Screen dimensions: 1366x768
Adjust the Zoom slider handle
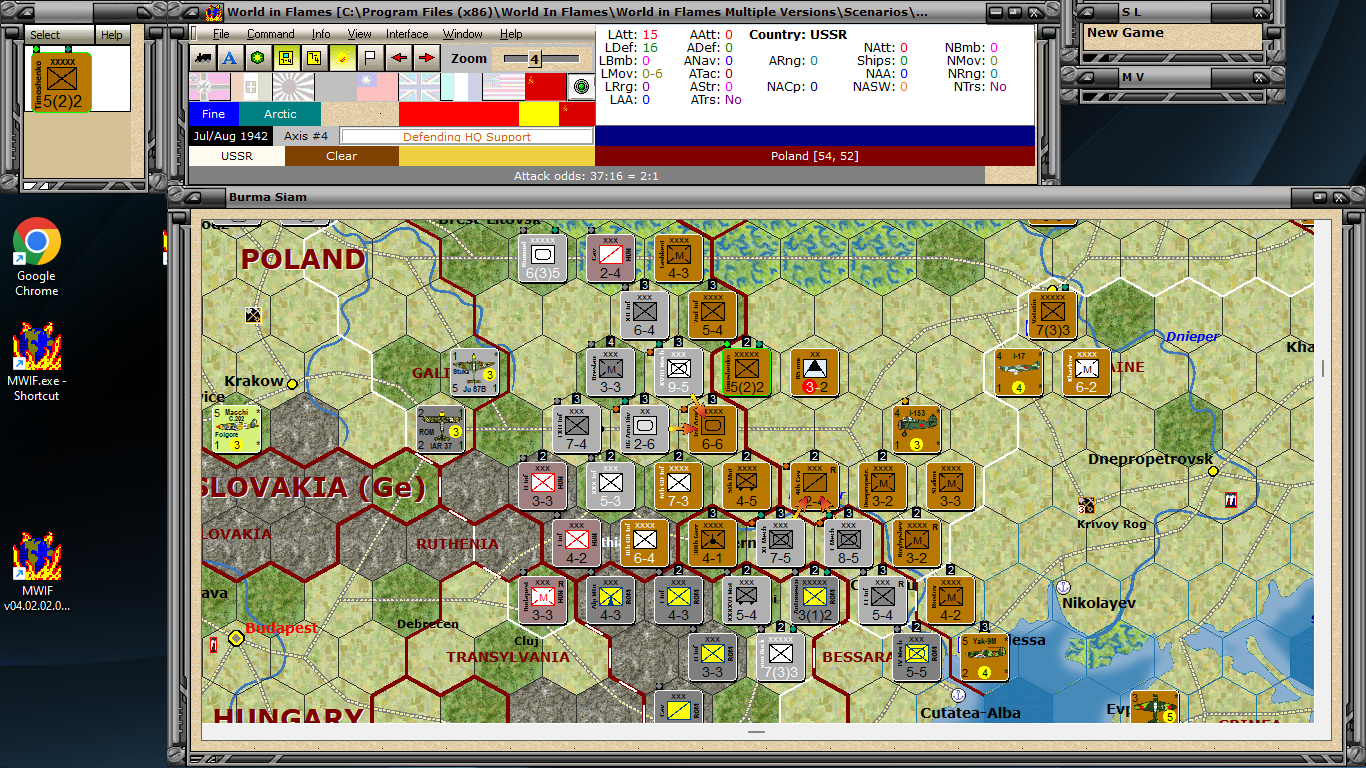coord(534,58)
